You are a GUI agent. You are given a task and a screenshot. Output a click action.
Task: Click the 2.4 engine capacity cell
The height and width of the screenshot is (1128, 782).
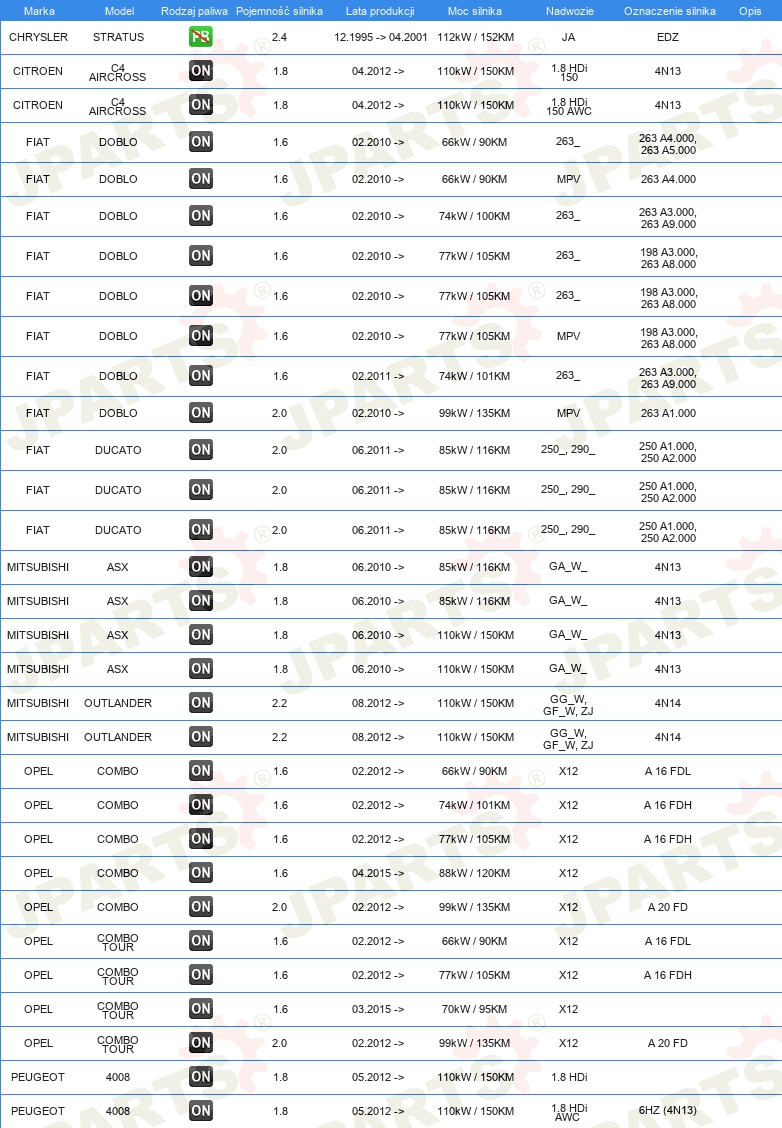(280, 37)
